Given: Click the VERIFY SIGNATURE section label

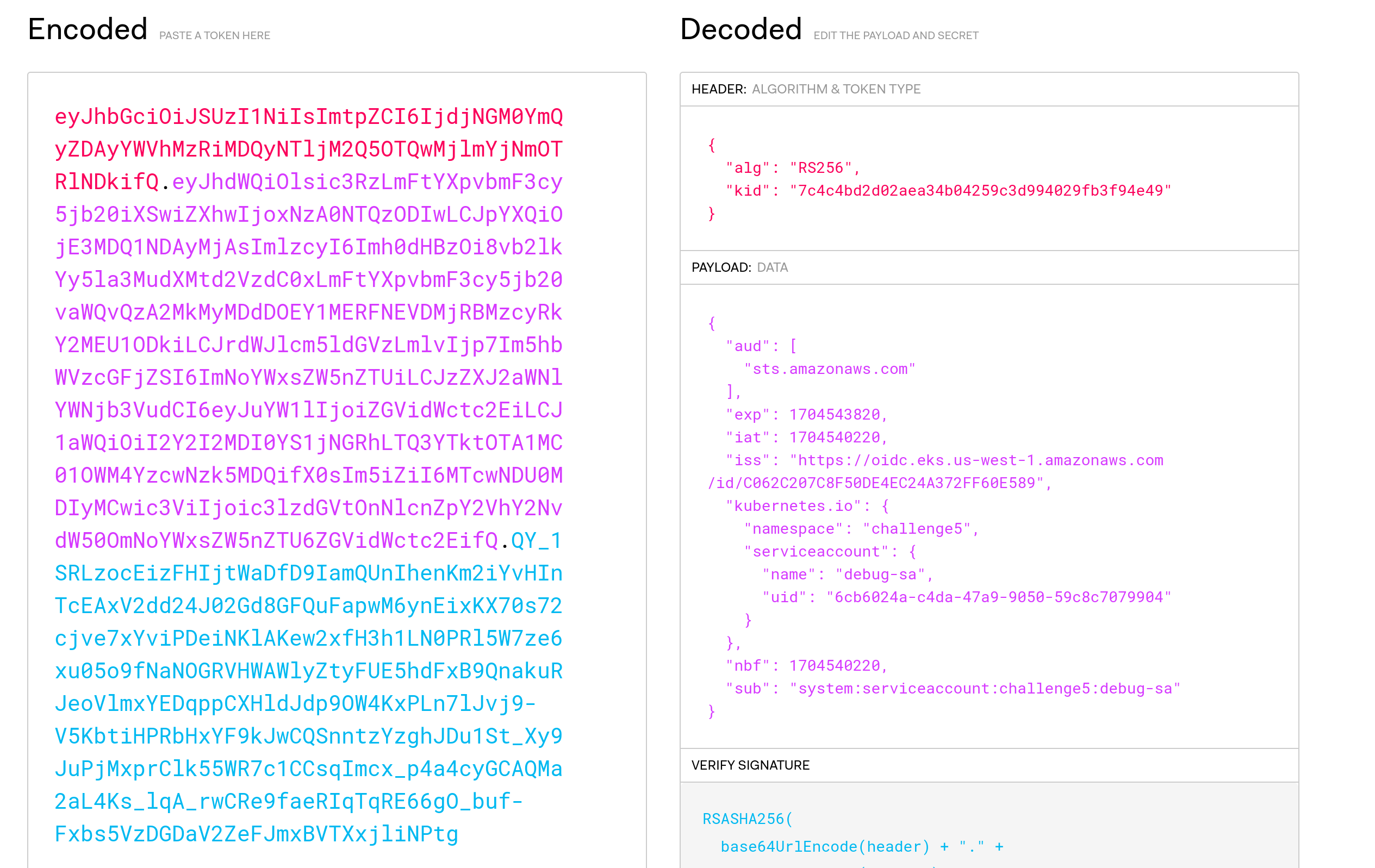Looking at the screenshot, I should [x=750, y=765].
